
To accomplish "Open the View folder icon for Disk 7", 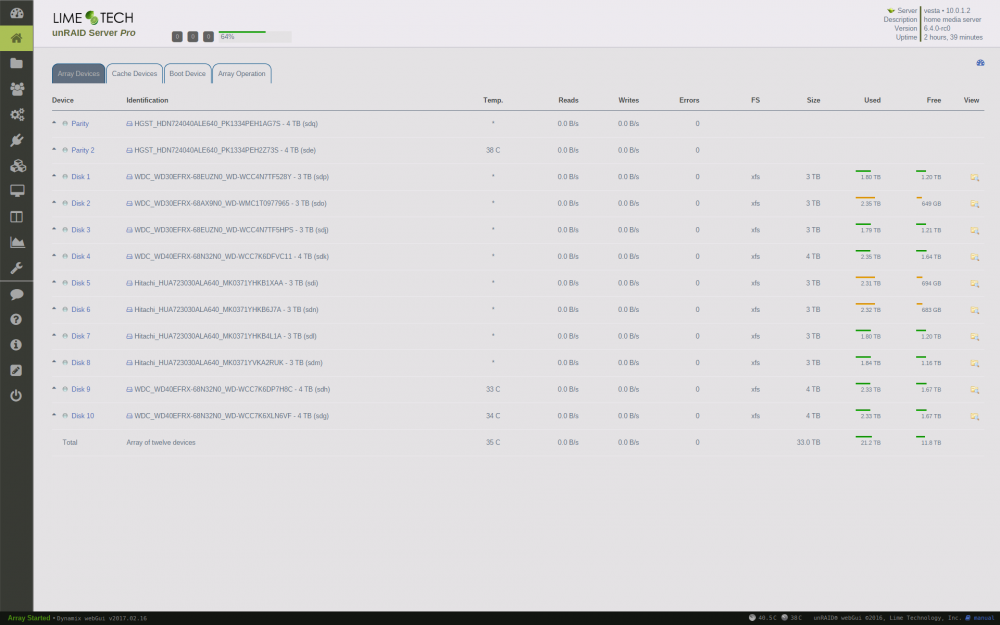I will pyautogui.click(x=974, y=337).
